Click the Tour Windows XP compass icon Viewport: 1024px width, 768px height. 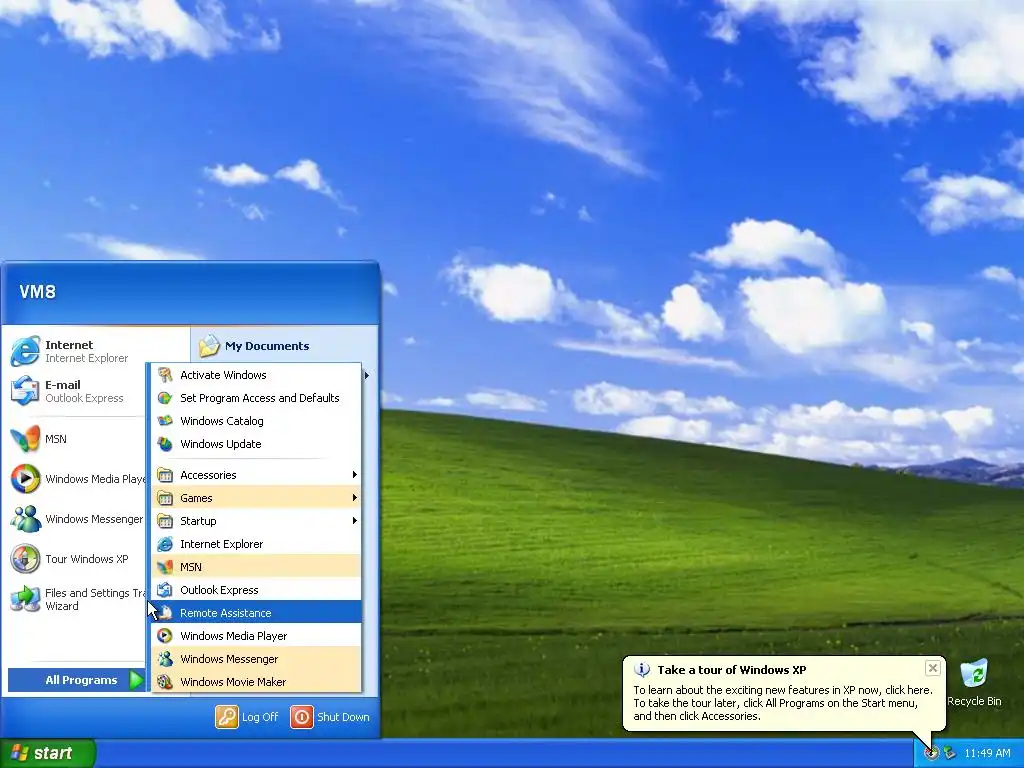click(x=25, y=559)
